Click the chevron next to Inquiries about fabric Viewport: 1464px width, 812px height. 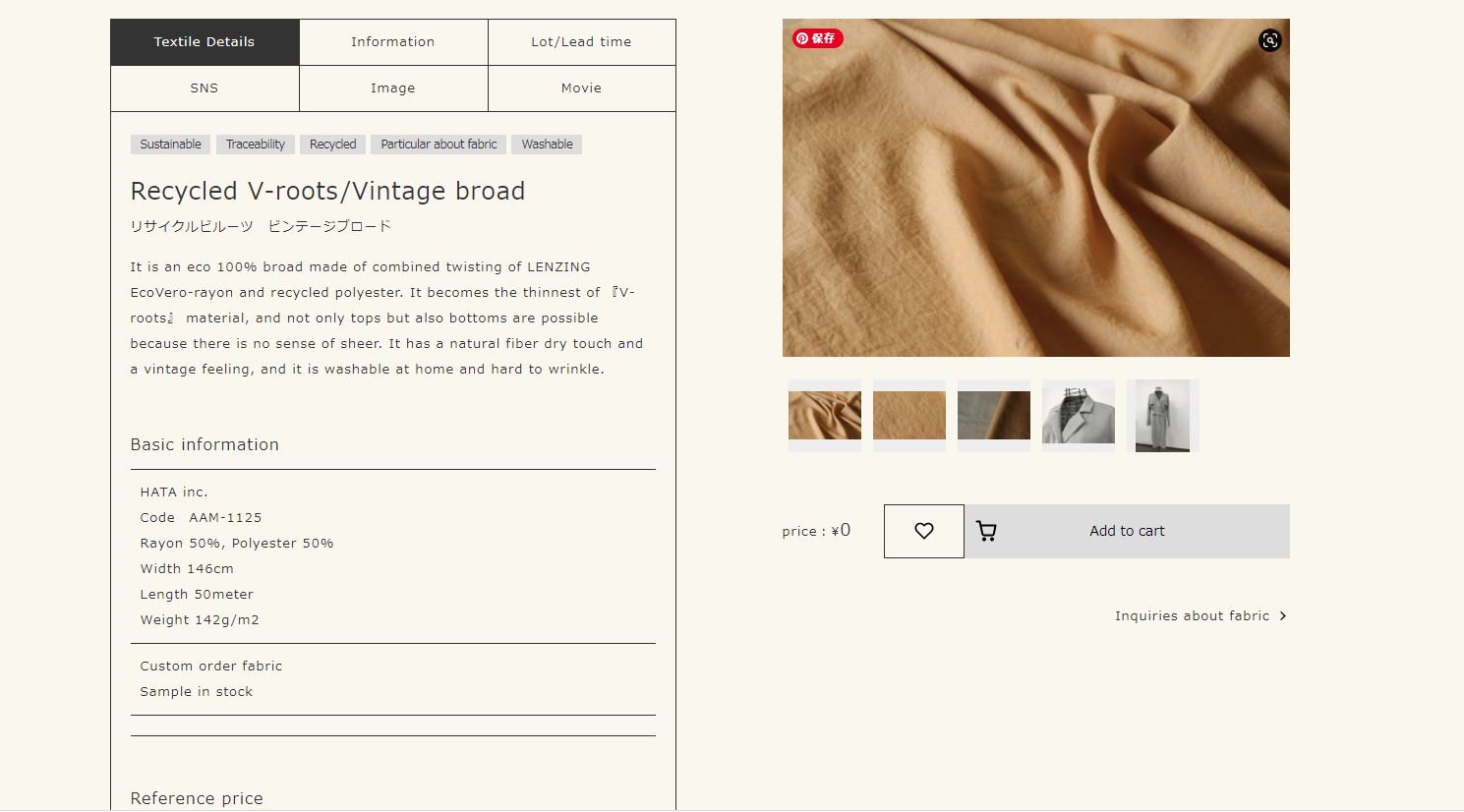[1282, 616]
